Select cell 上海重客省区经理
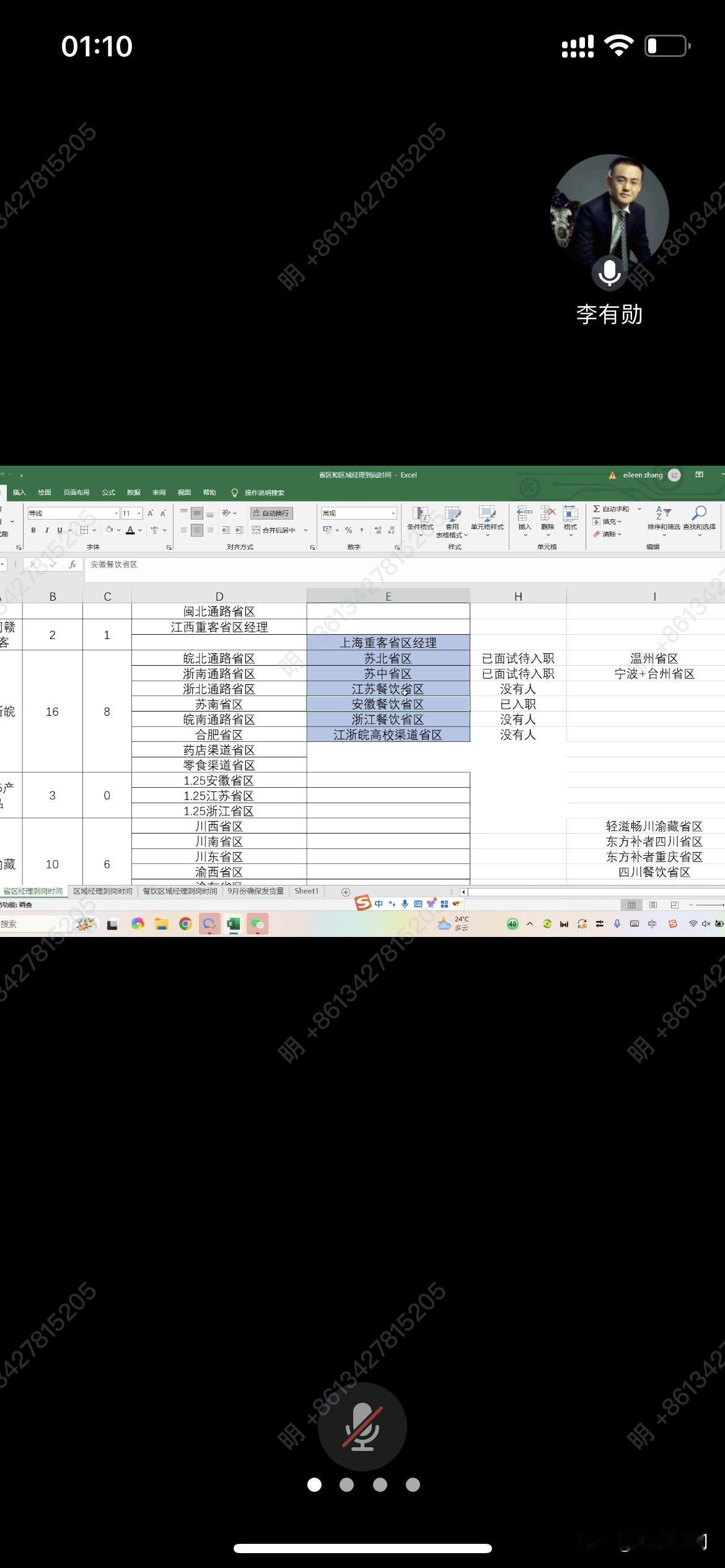Screen dimensions: 725x1568 (x=388, y=643)
